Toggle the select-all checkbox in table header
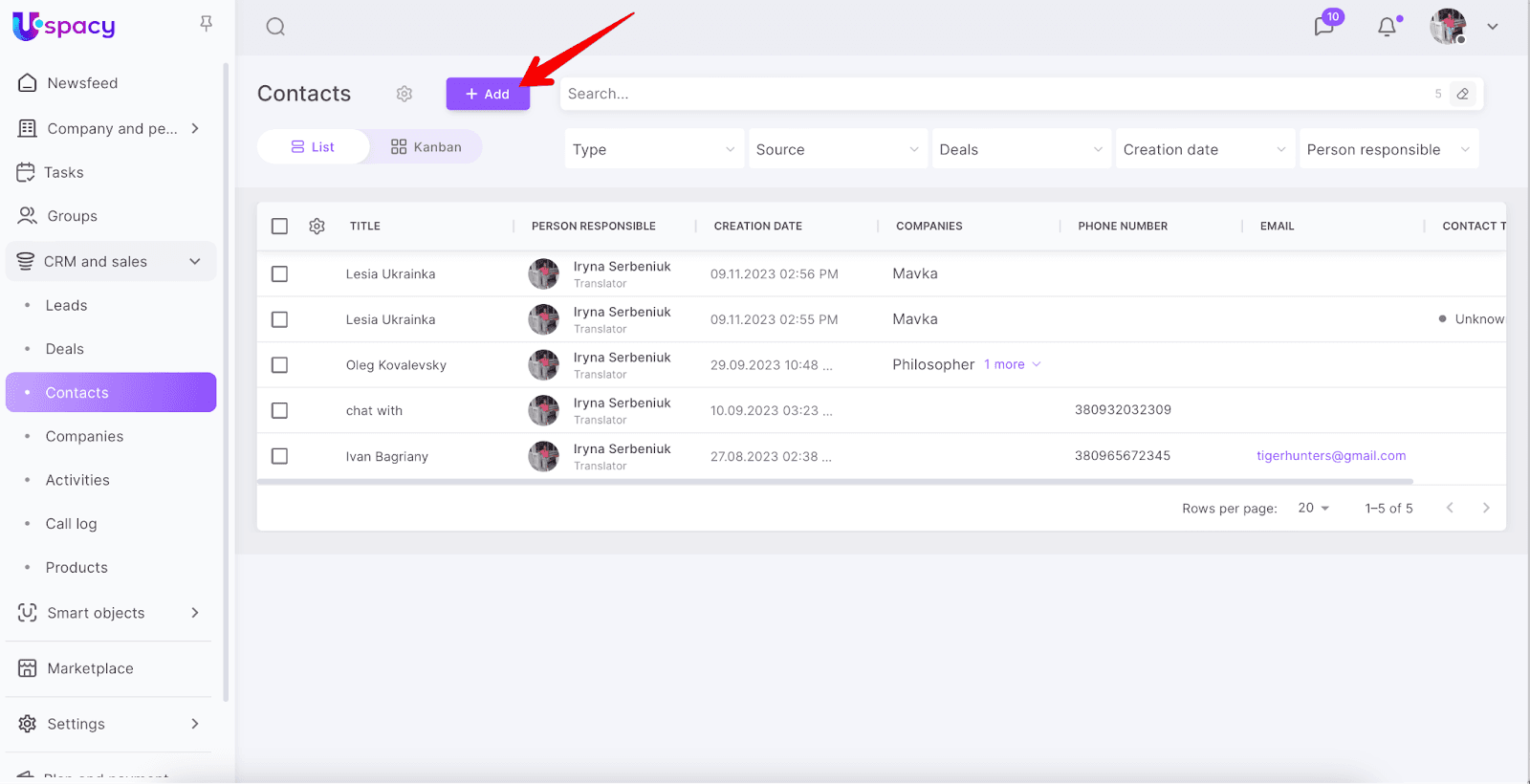This screenshot has height=784, width=1530. click(x=279, y=227)
